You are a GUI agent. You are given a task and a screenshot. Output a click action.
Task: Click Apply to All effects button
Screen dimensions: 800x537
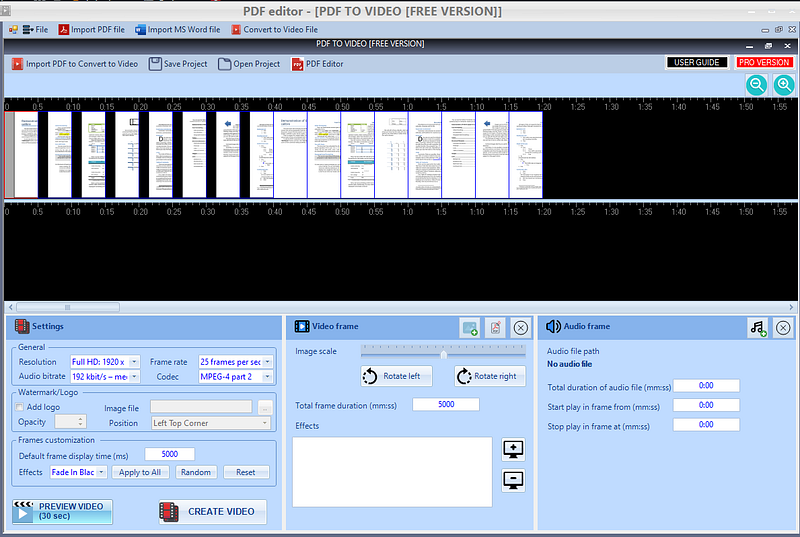[x=140, y=472]
